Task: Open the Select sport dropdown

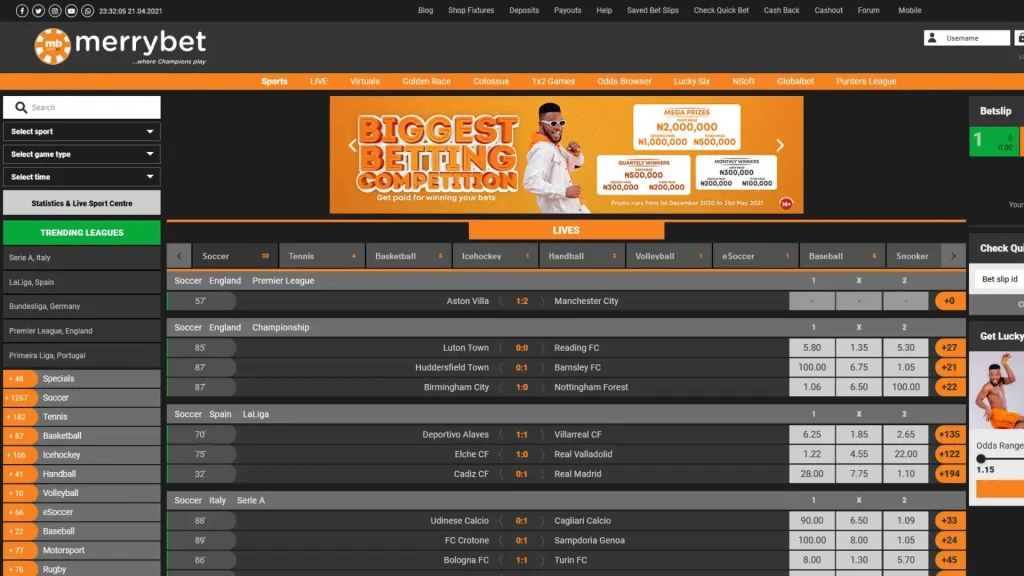Action: (82, 131)
